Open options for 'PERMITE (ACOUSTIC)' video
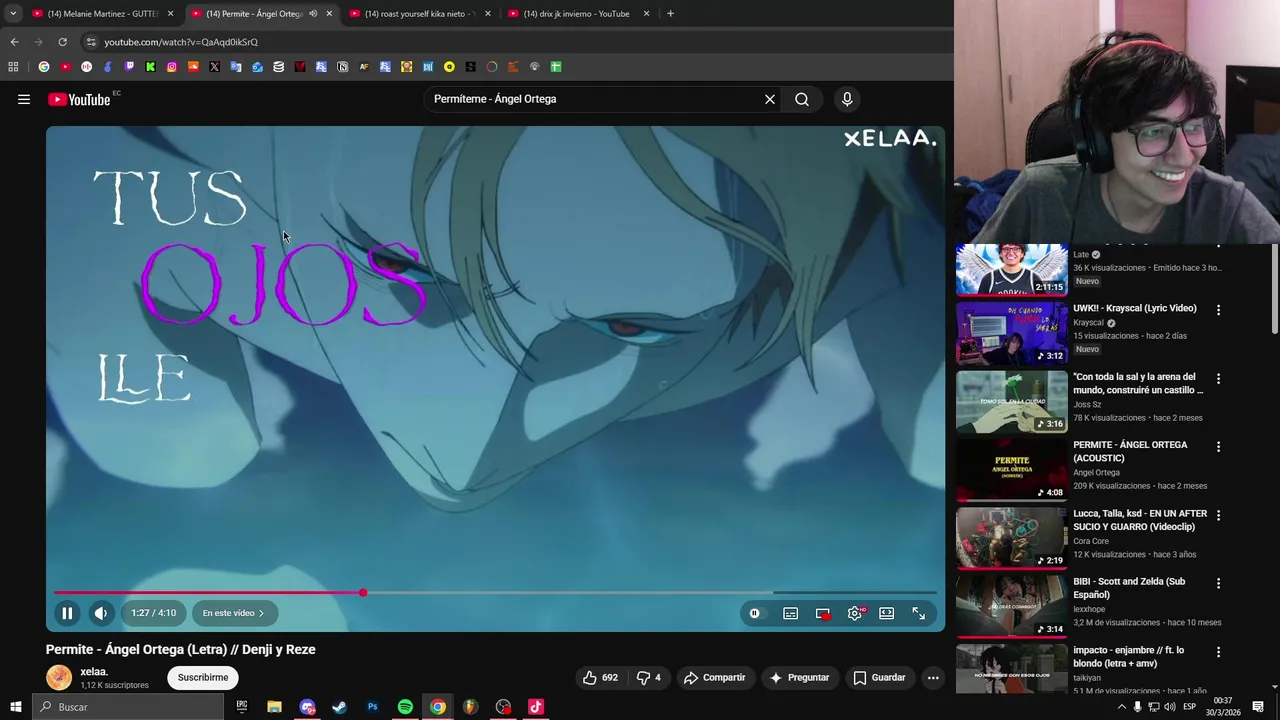The width and height of the screenshot is (1280, 720). [x=1218, y=447]
